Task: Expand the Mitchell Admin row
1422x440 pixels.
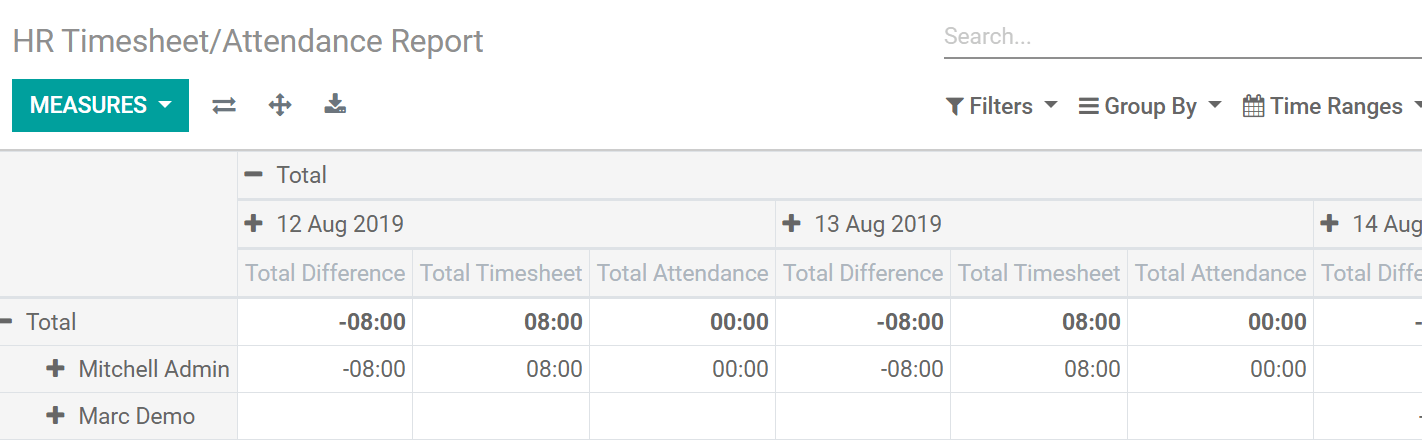Action: click(x=56, y=369)
